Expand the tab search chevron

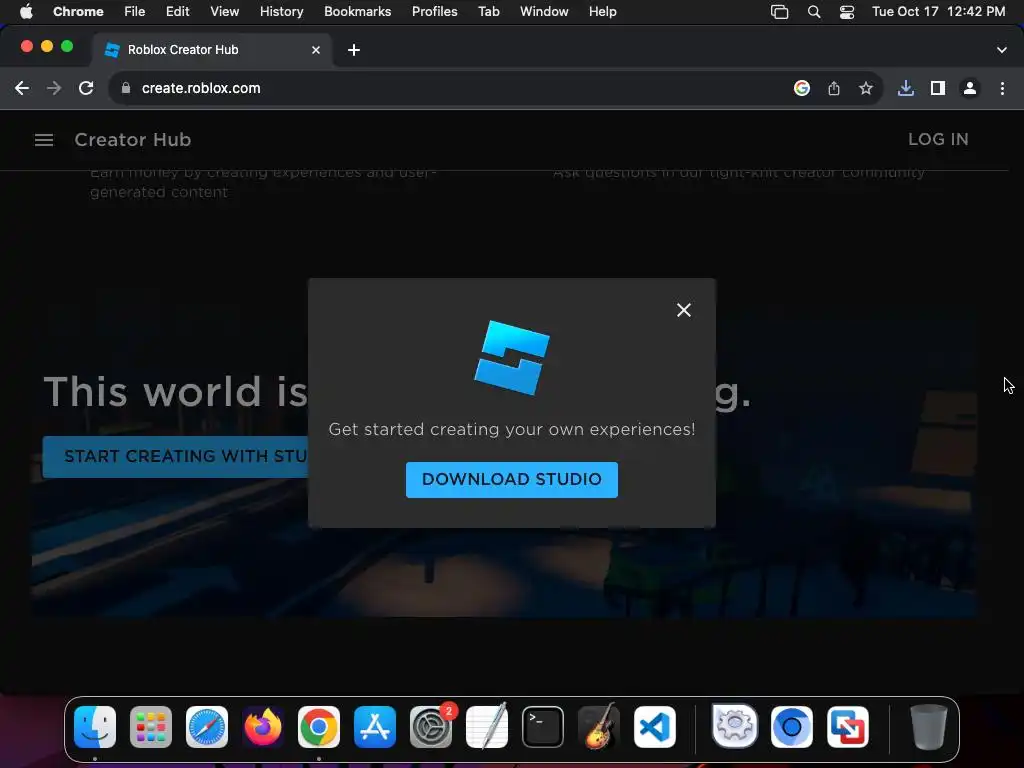(1002, 50)
